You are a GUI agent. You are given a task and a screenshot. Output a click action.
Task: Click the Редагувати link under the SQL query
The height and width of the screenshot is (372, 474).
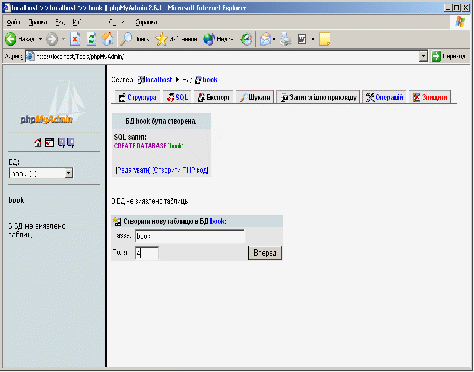tap(132, 170)
